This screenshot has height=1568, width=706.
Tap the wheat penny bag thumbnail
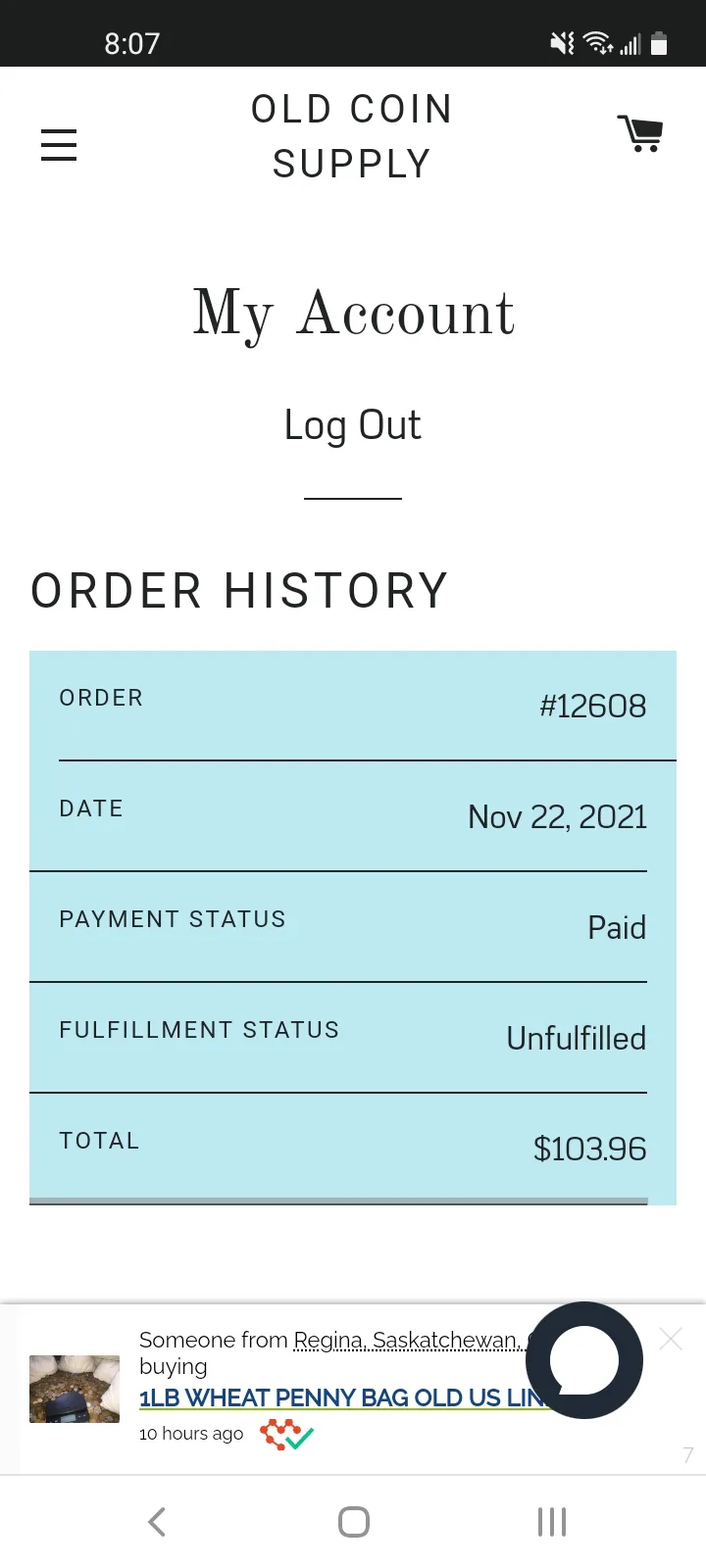point(75,1389)
